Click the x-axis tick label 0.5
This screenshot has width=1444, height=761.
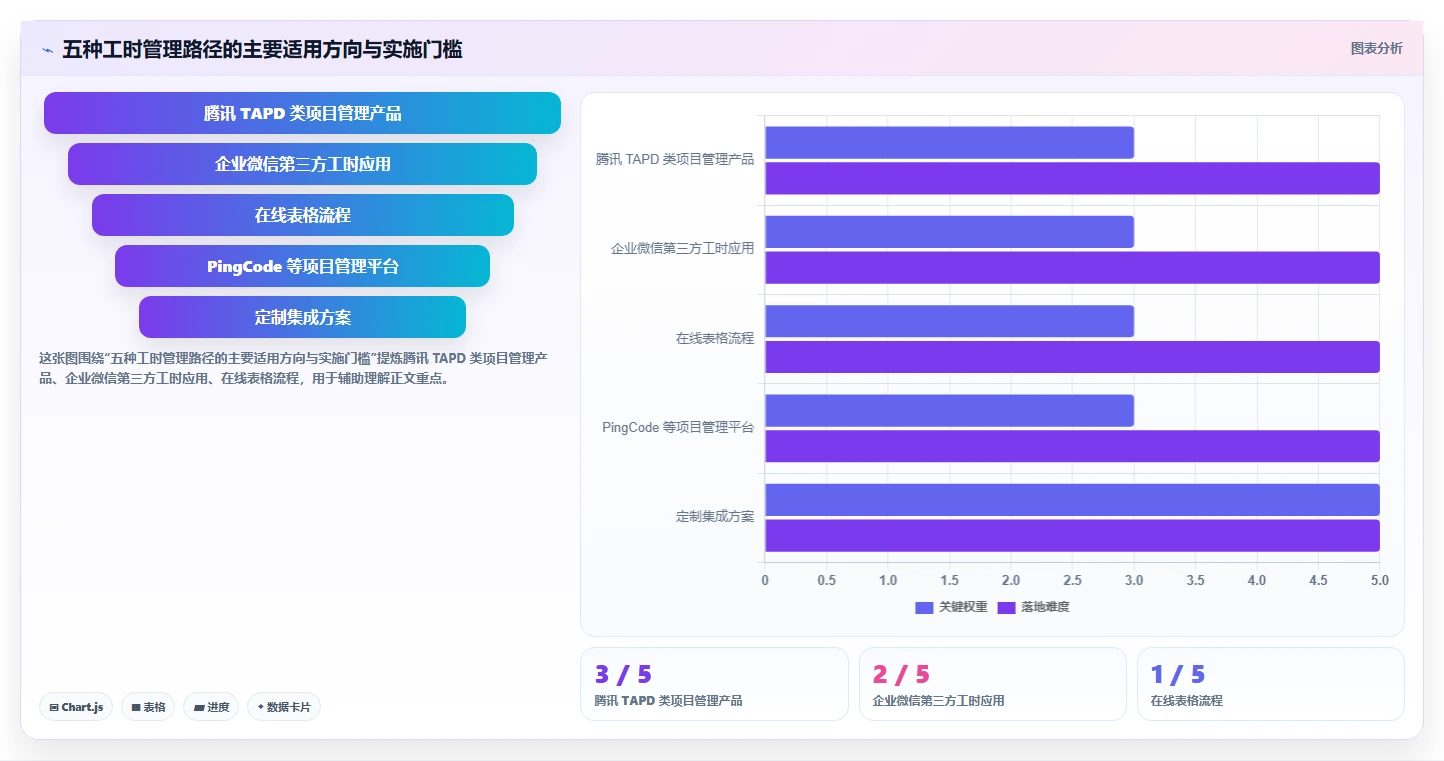(827, 580)
